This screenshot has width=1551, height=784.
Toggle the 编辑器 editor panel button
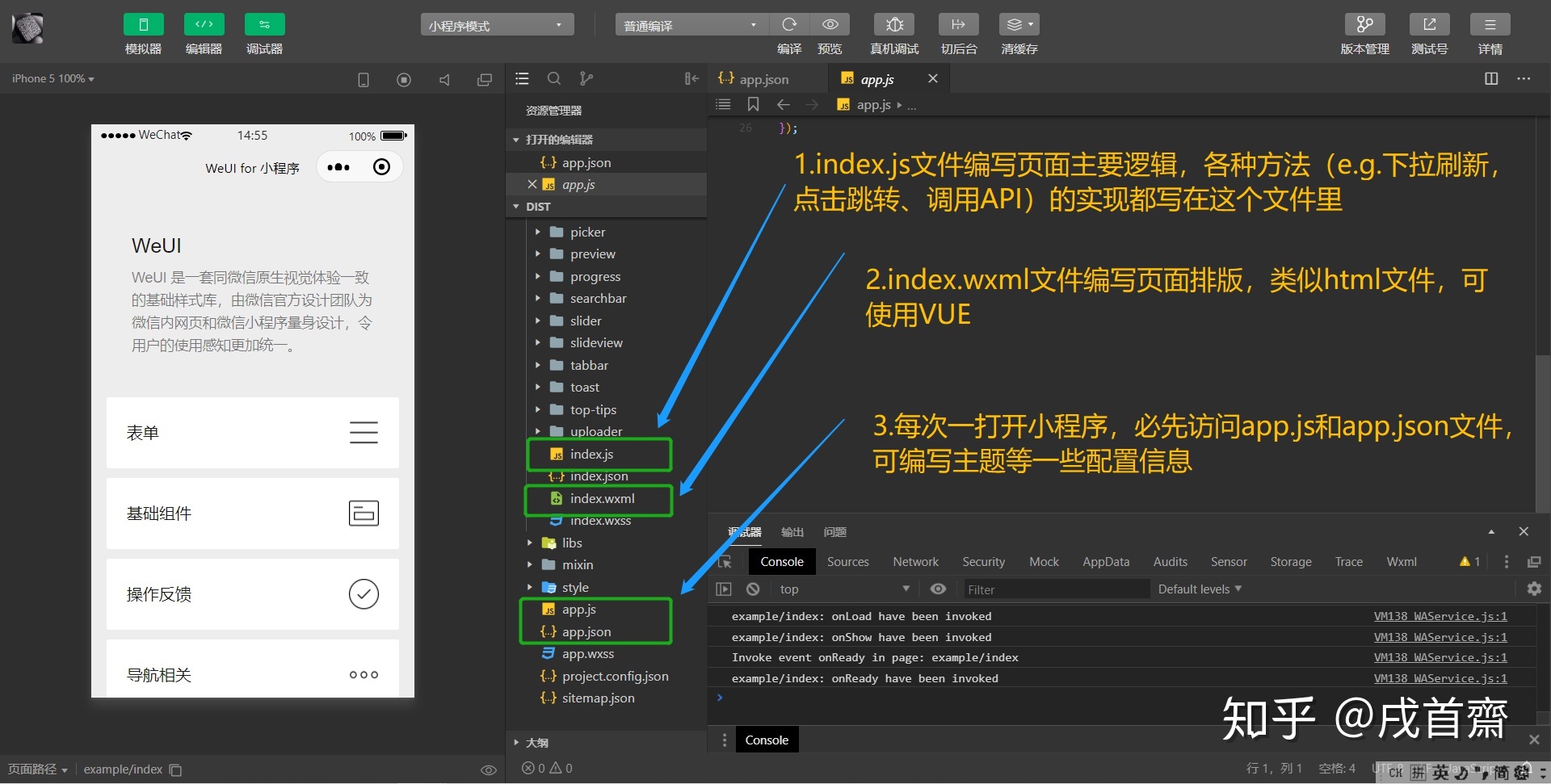[204, 25]
